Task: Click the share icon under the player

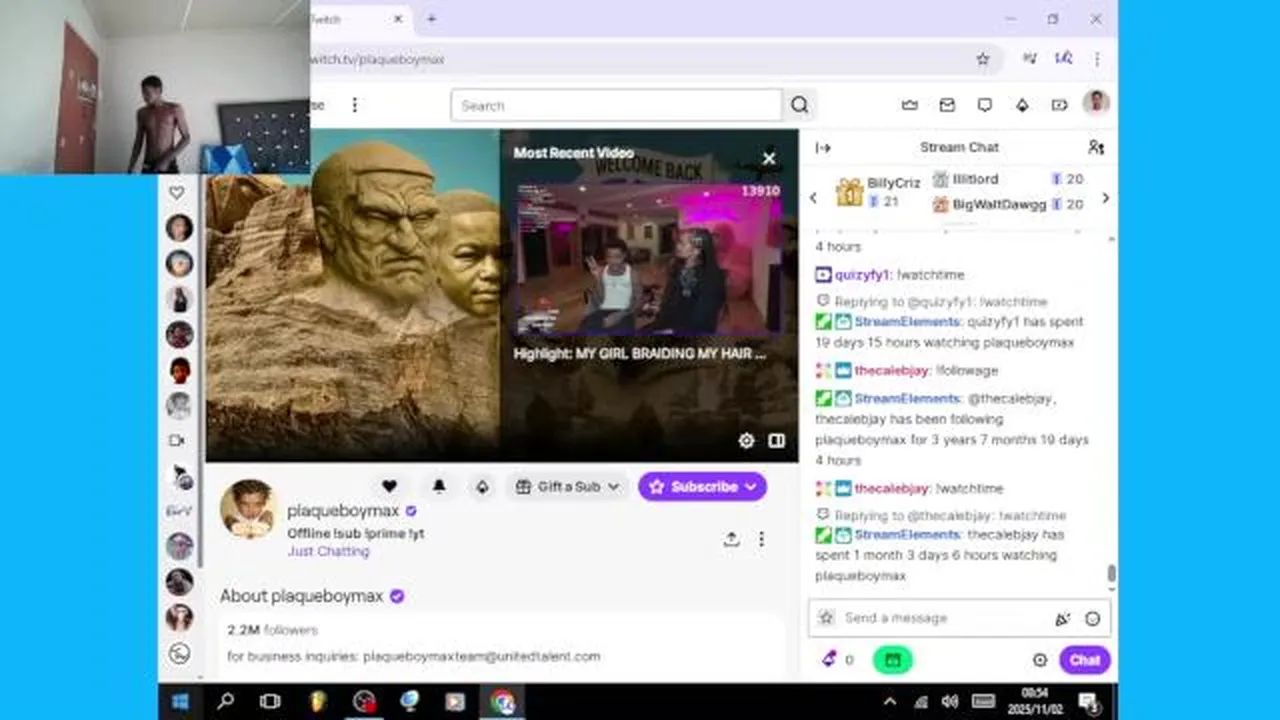Action: pos(732,539)
